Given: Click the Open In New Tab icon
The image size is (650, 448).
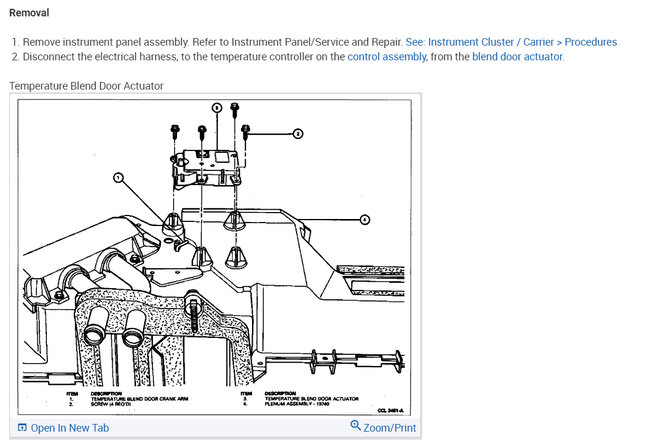Looking at the screenshot, I should tap(22, 427).
